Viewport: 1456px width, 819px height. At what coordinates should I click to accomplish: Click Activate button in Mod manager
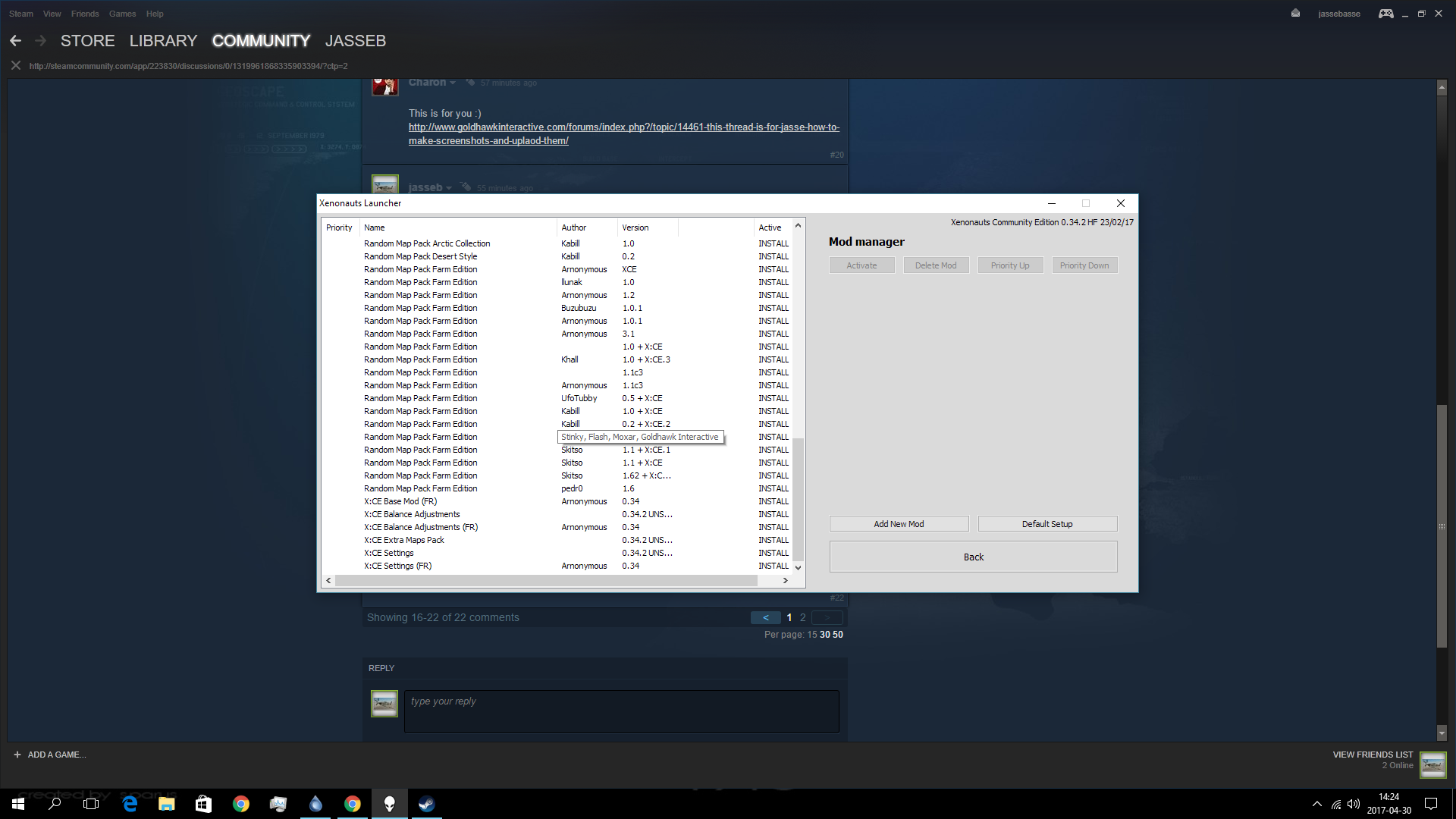pos(861,265)
